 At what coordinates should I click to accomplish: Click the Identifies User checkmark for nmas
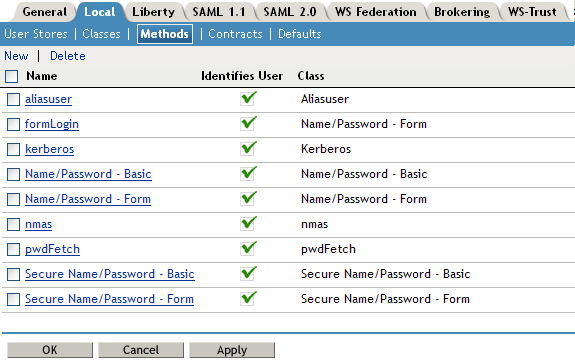[249, 223]
